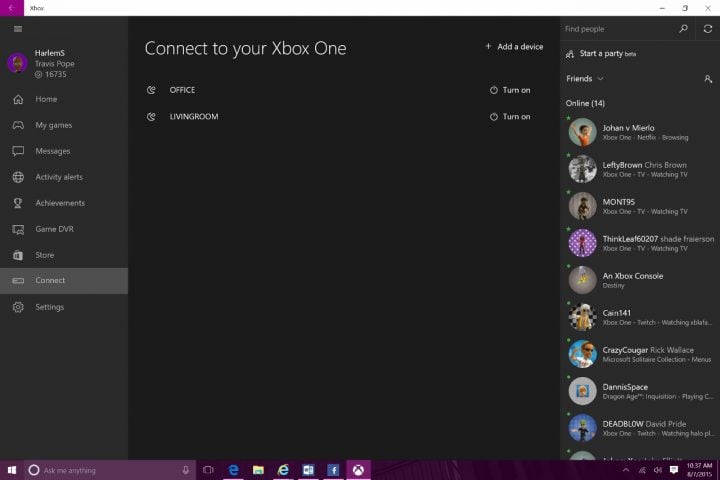Screen dimensions: 720x480
Task: Select the Connect sidebar item
Action: (x=64, y=281)
